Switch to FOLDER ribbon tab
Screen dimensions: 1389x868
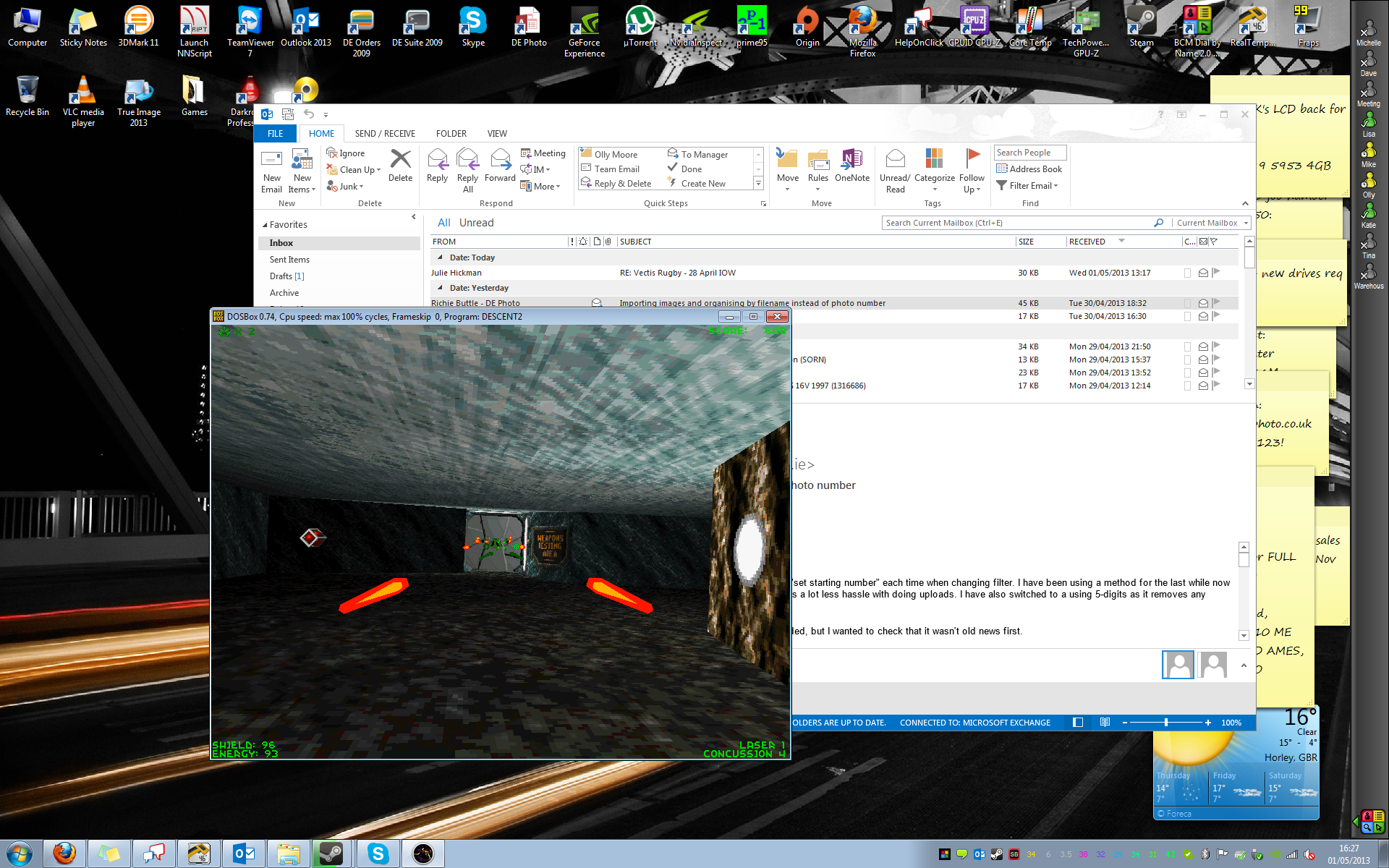[451, 134]
